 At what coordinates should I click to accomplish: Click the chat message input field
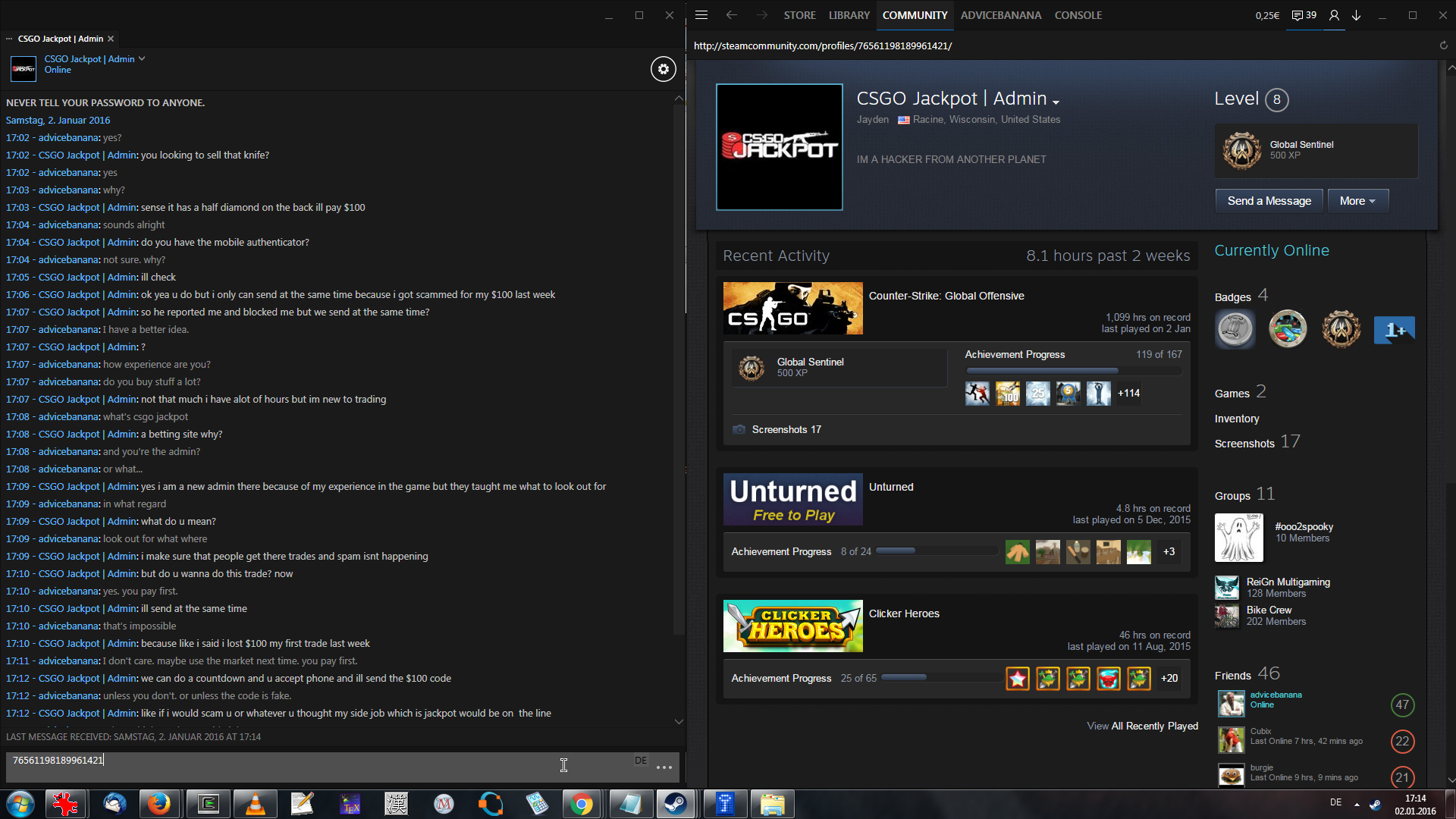[x=318, y=766]
